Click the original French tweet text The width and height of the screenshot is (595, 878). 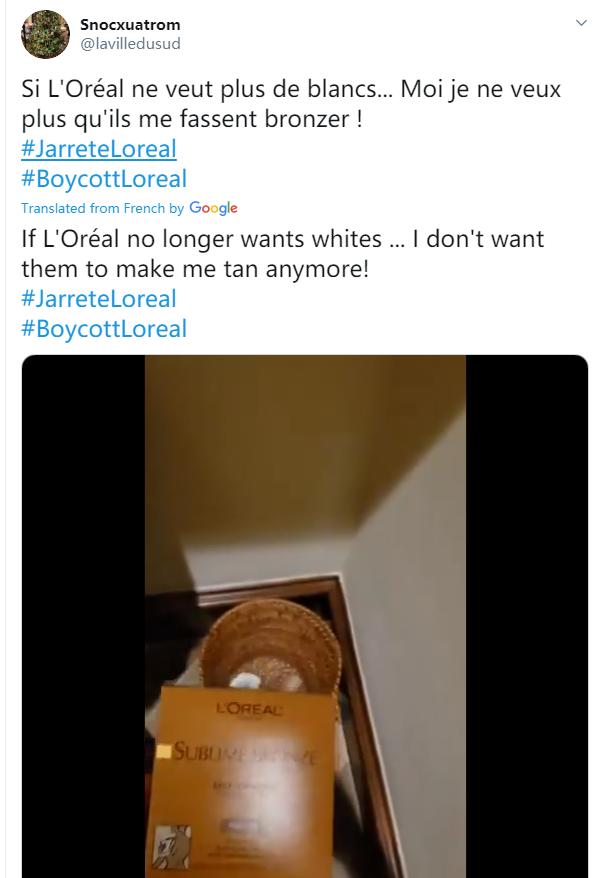coord(291,104)
